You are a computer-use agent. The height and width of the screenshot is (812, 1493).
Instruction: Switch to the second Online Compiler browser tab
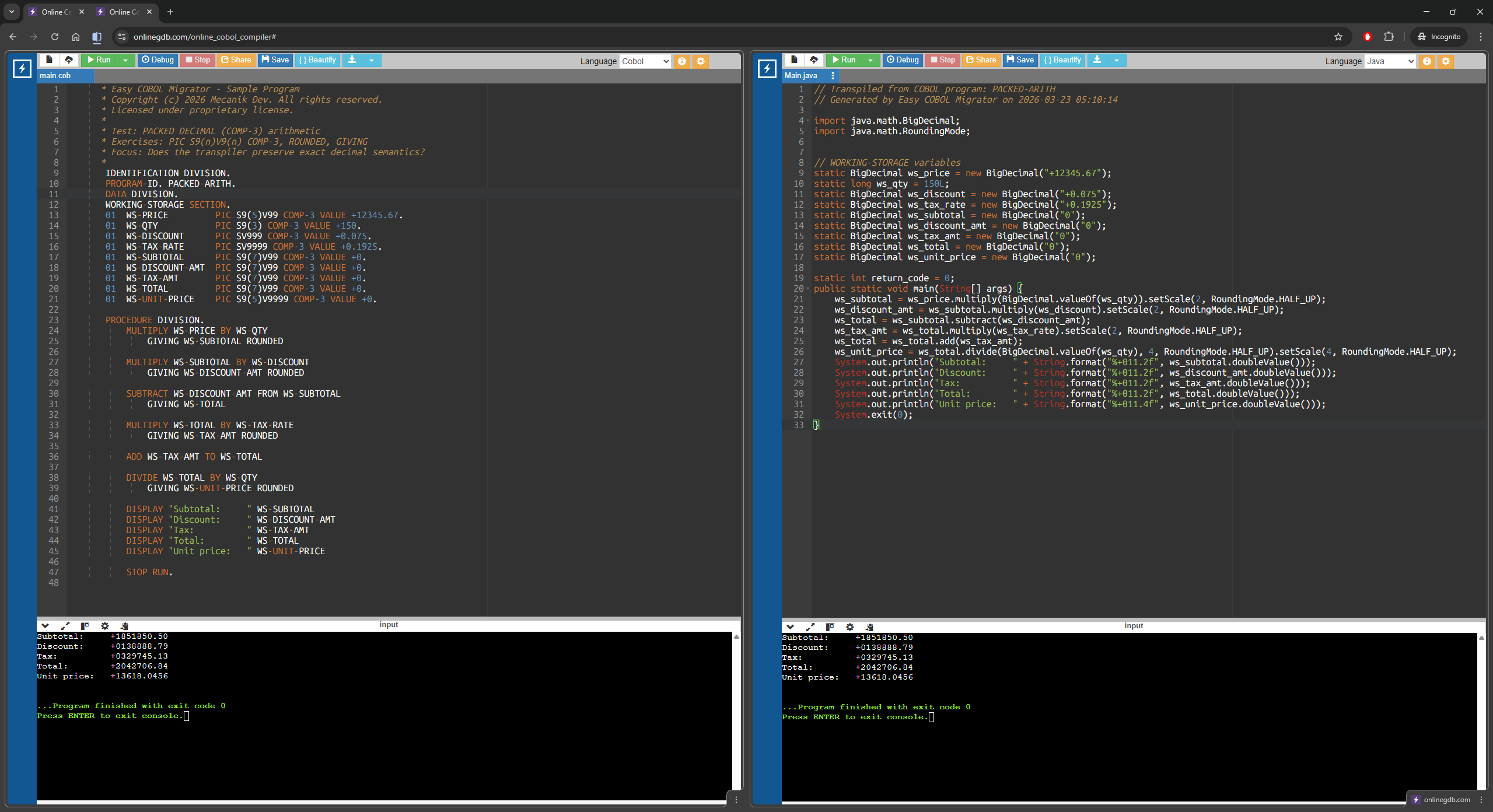(124, 12)
